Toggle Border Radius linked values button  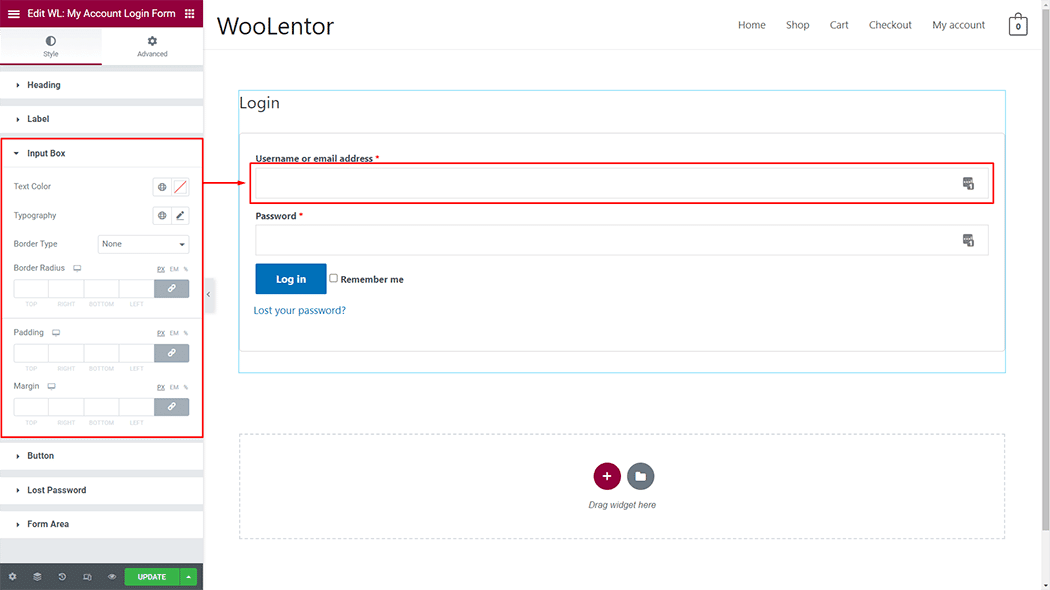pos(171,289)
